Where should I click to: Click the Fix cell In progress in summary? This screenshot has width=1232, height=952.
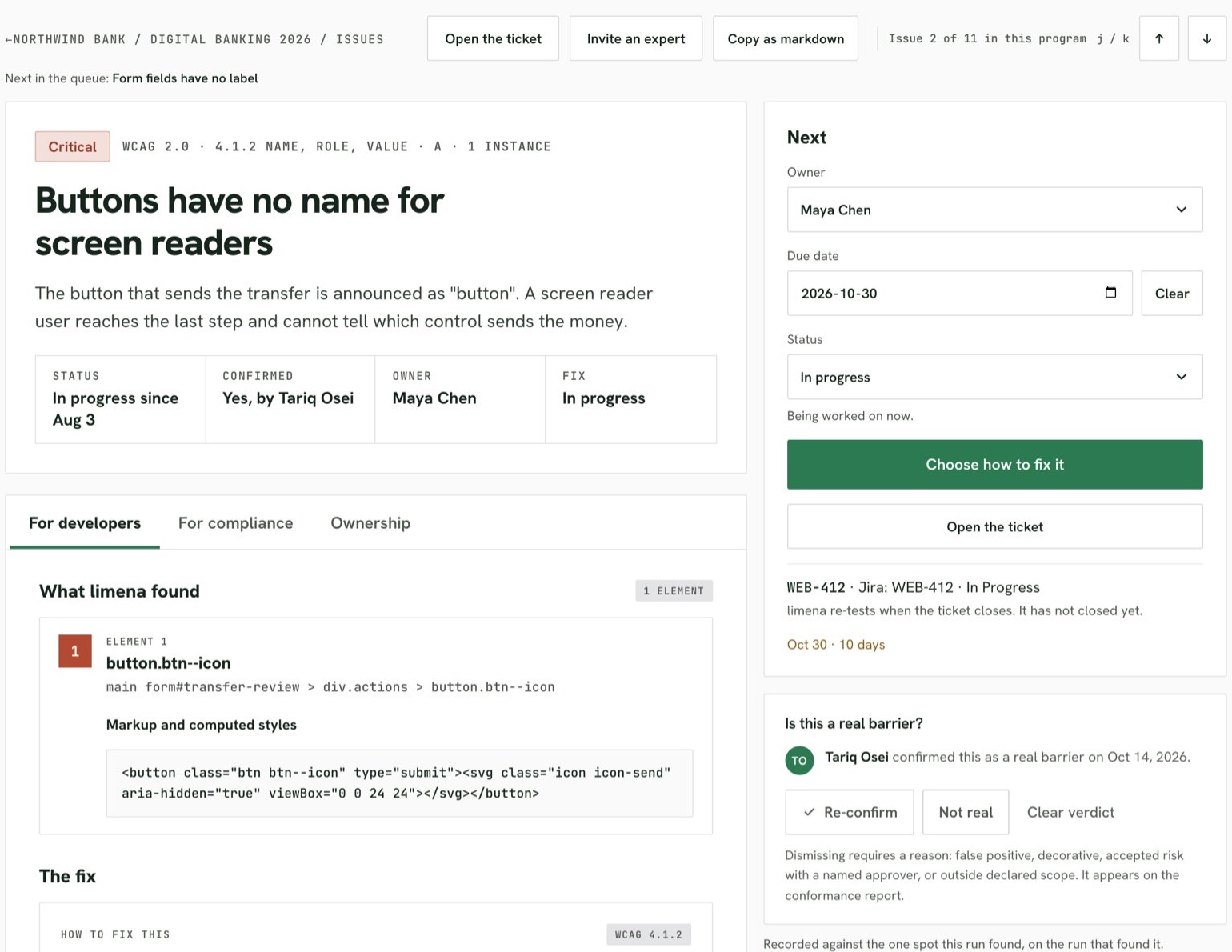tap(630, 399)
